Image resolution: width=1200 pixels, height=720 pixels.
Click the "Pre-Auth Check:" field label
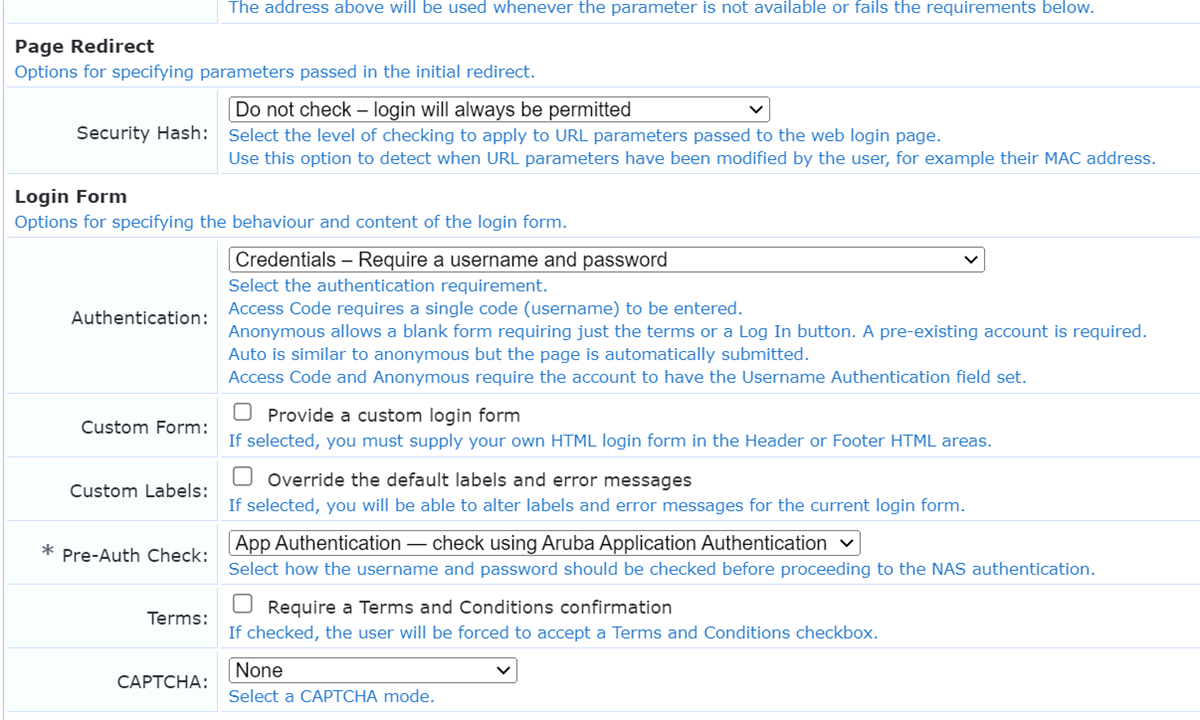click(x=135, y=555)
